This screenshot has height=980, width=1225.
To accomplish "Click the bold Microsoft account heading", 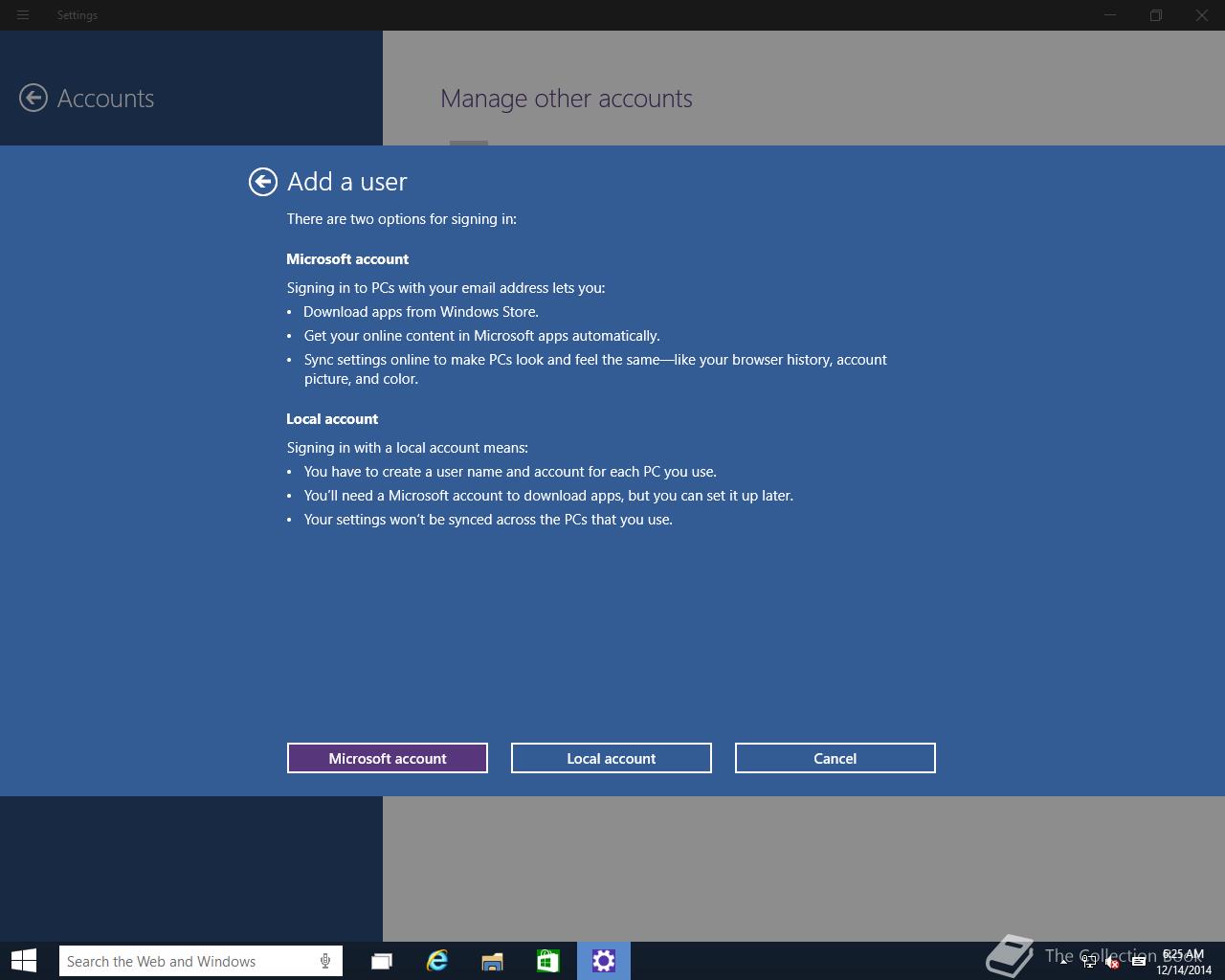I will coord(347,259).
